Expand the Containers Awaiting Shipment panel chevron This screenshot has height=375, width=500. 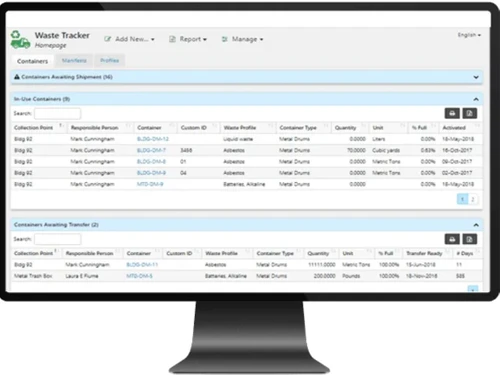point(476,77)
